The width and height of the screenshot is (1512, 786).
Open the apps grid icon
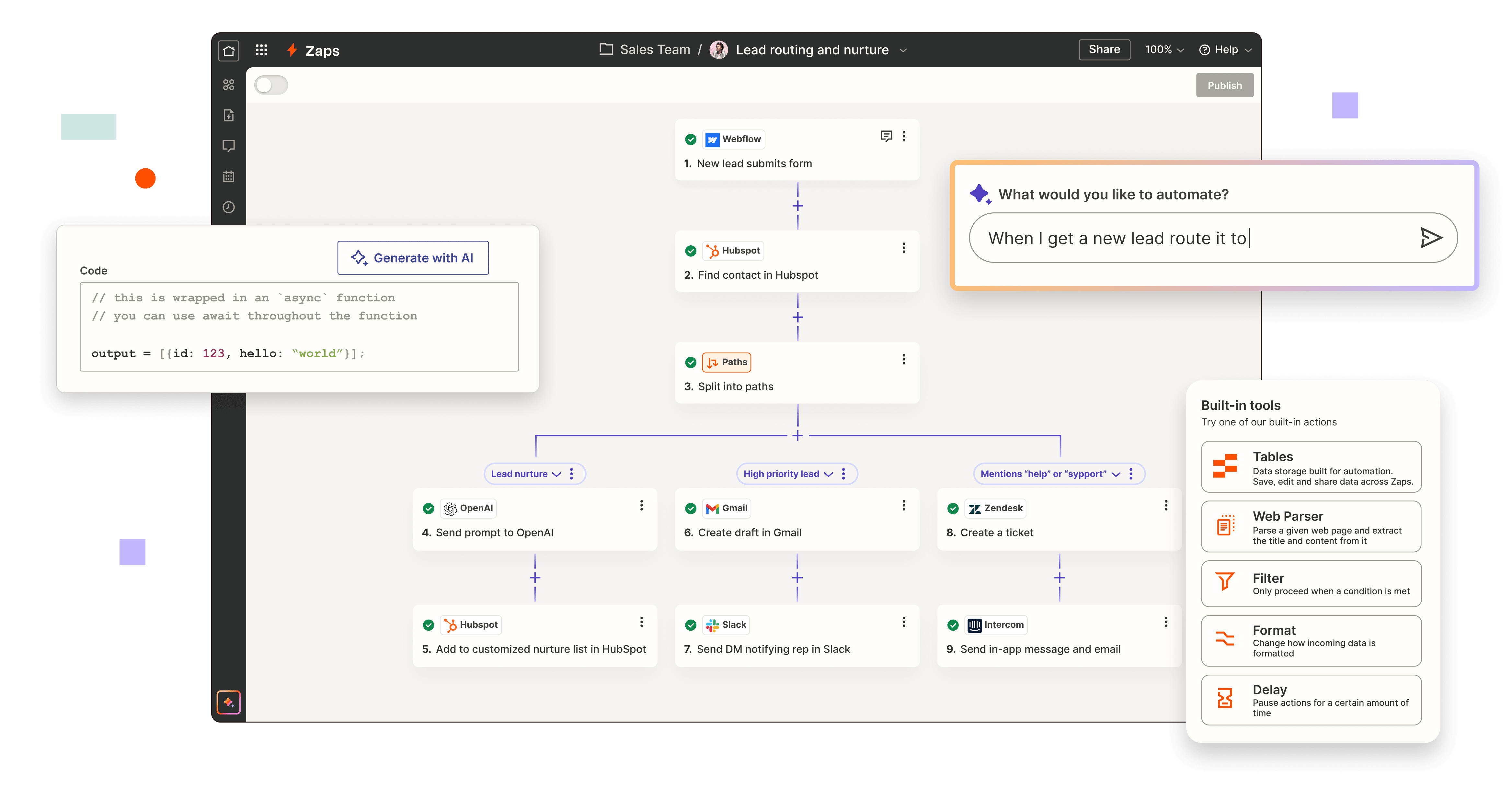261,51
